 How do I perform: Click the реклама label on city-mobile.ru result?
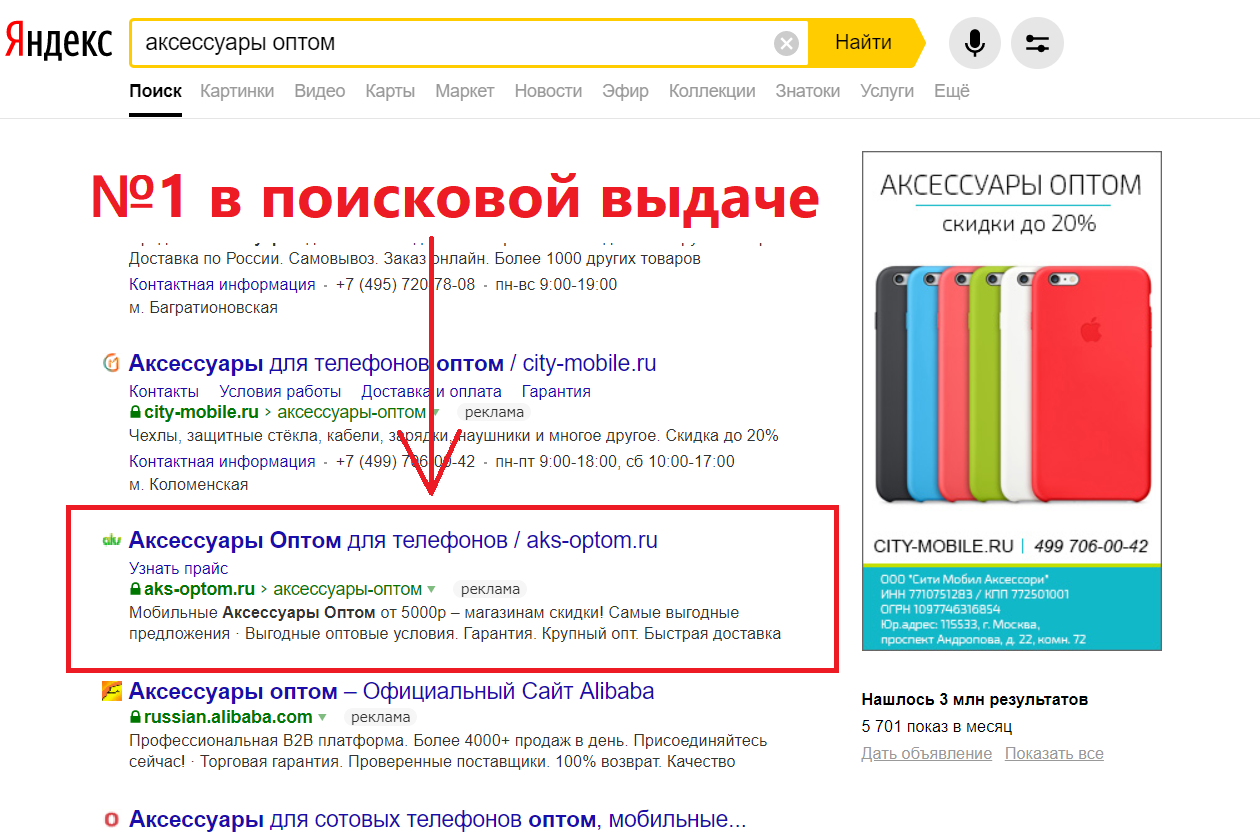[492, 412]
